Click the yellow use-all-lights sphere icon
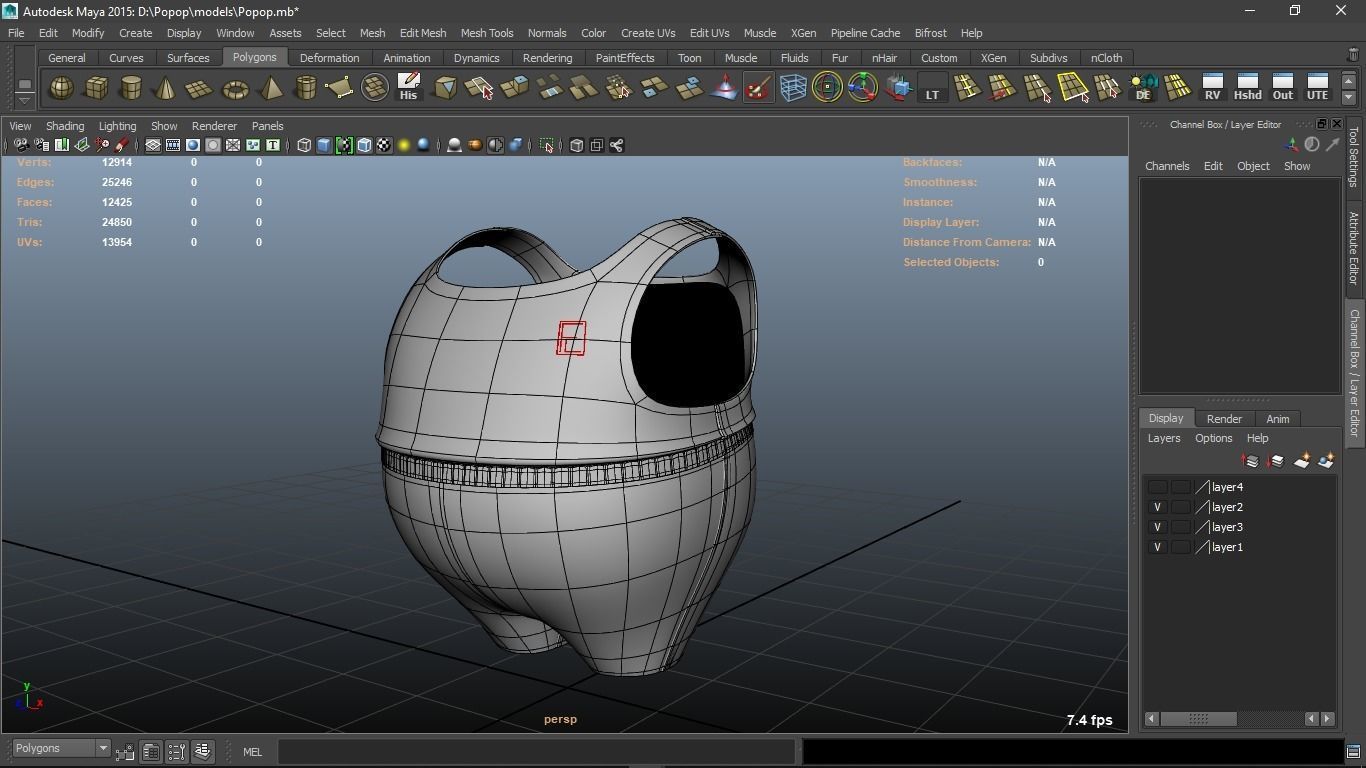The image size is (1366, 768). click(x=404, y=146)
